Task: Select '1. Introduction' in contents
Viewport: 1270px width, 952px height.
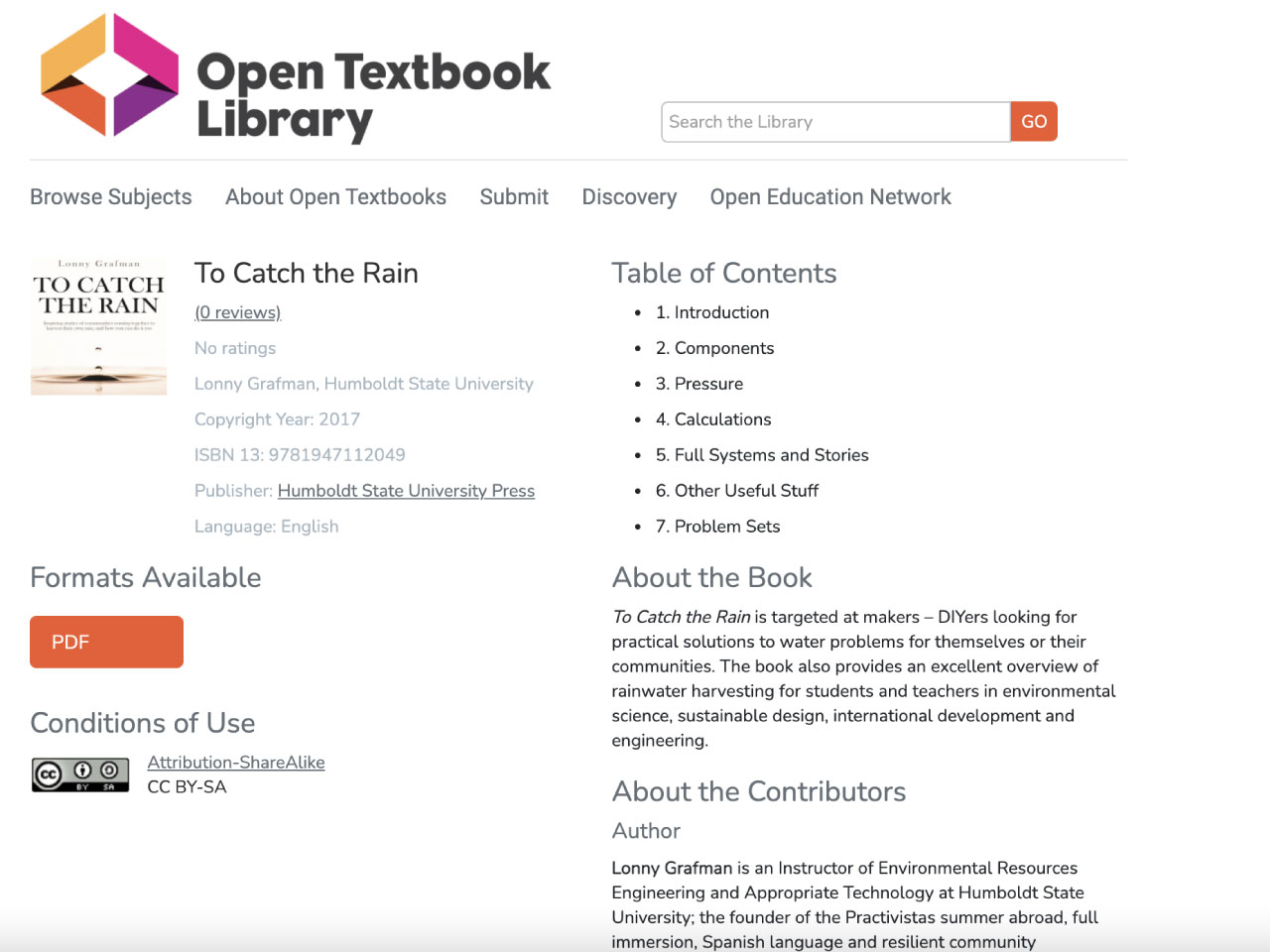Action: (712, 312)
